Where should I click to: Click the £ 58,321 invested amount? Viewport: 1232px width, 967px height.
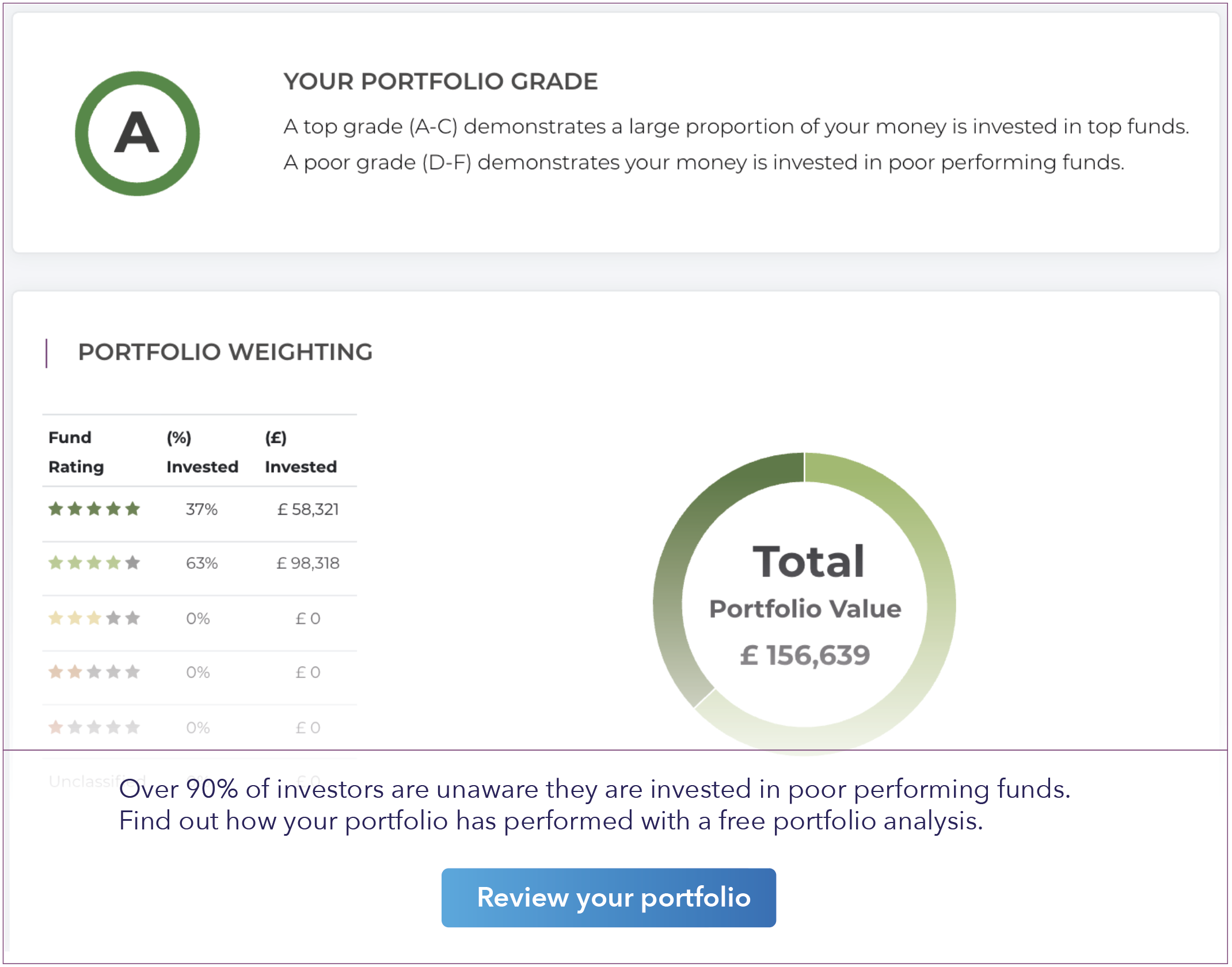pyautogui.click(x=308, y=509)
